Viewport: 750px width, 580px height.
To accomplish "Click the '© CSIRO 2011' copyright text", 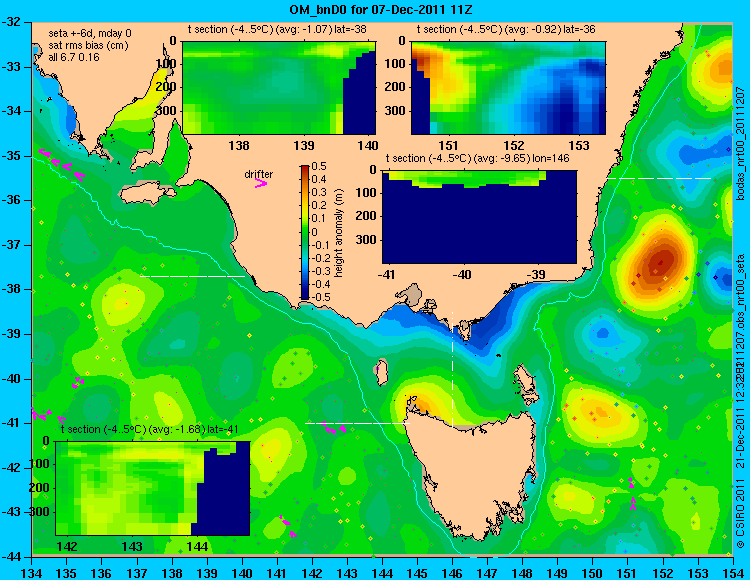I will pos(740,515).
